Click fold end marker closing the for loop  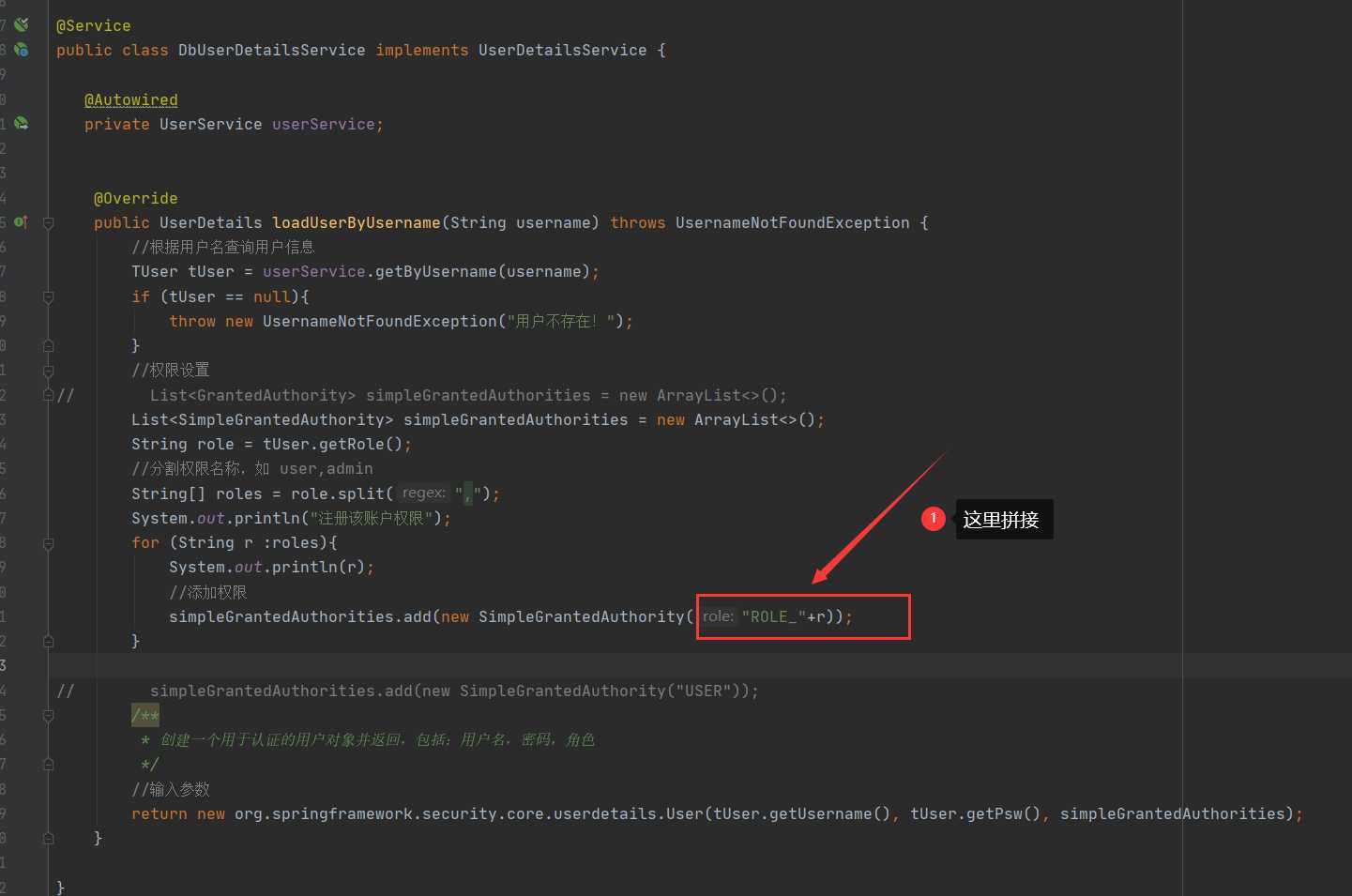48,641
